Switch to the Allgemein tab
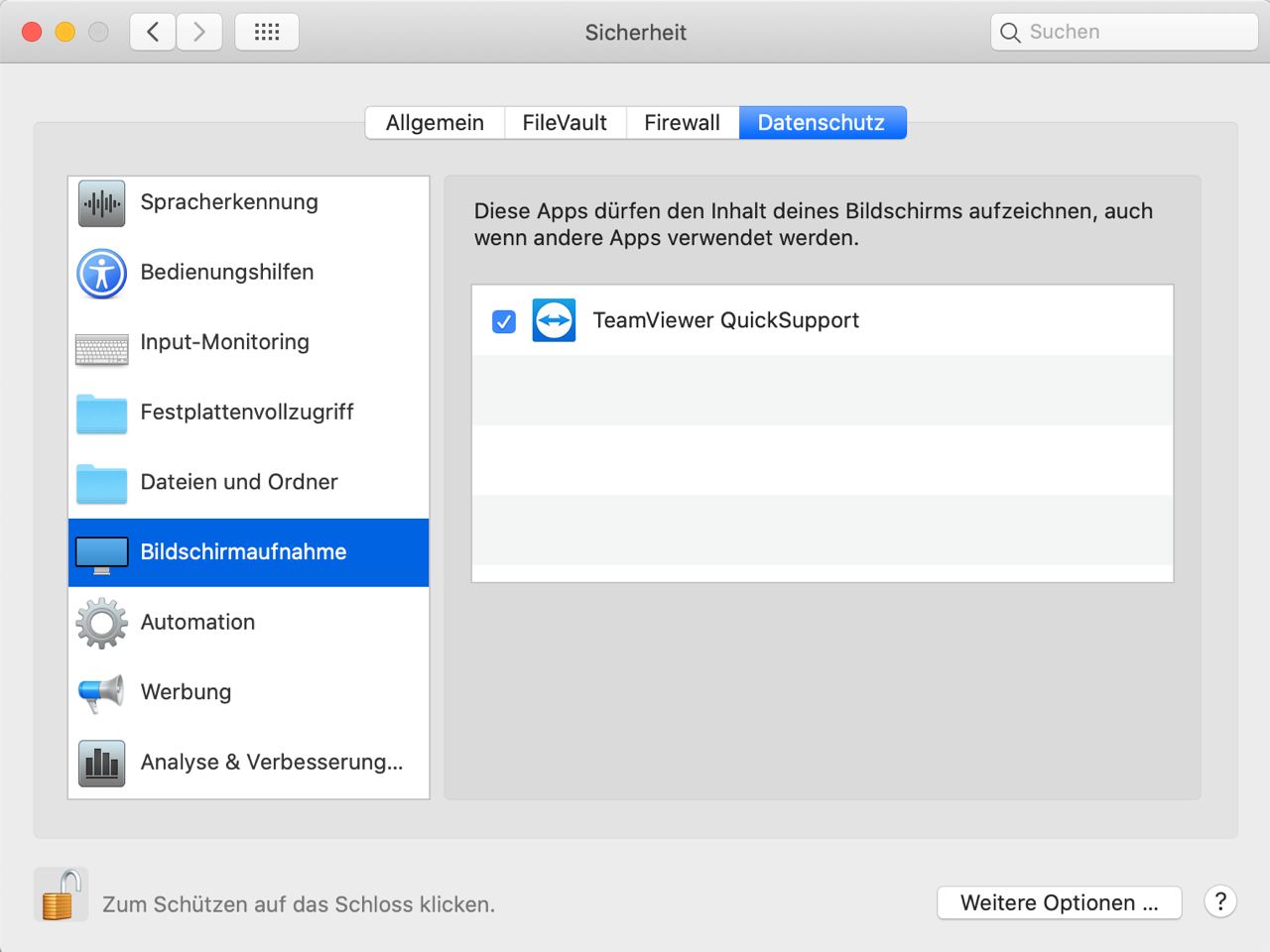Image resolution: width=1270 pixels, height=952 pixels. [x=435, y=123]
